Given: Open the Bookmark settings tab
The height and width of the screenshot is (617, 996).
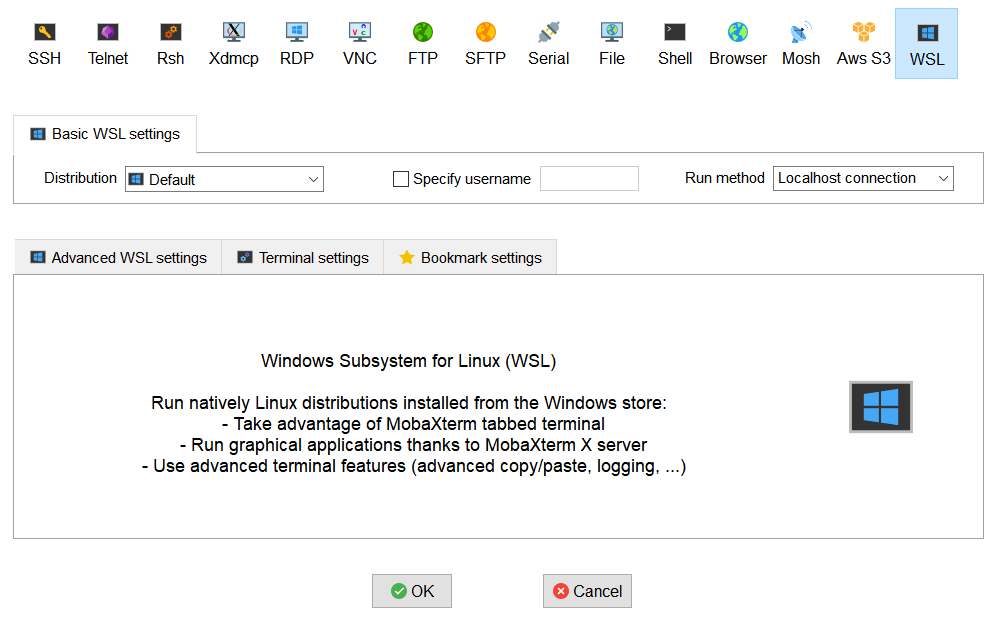Looking at the screenshot, I should pyautogui.click(x=470, y=257).
